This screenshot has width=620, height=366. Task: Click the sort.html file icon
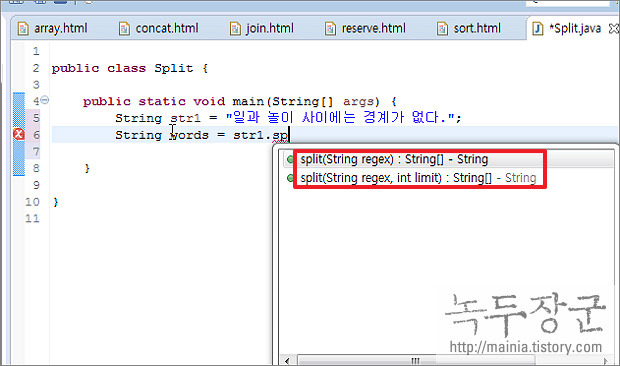(x=442, y=29)
